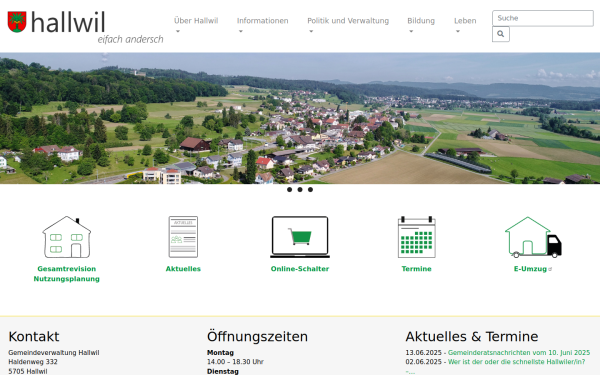The height and width of the screenshot is (375, 600).
Task: Open the Informationen menu
Action: pos(262,21)
